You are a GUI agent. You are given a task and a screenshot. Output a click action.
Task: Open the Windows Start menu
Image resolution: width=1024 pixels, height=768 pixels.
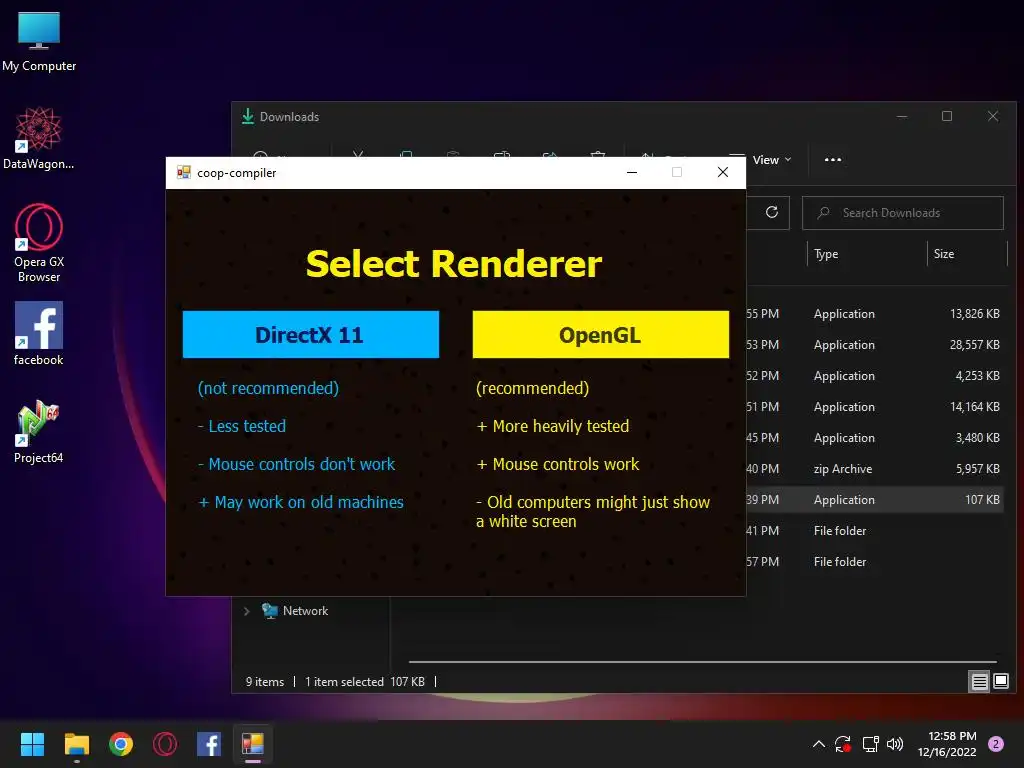pos(32,744)
